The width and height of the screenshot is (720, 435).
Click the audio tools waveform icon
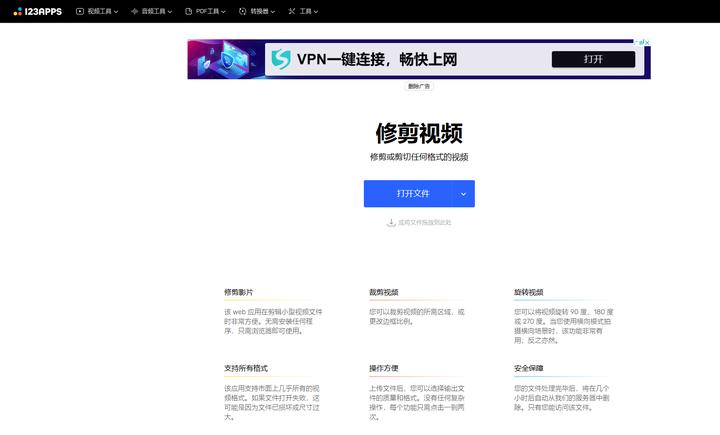135,11
